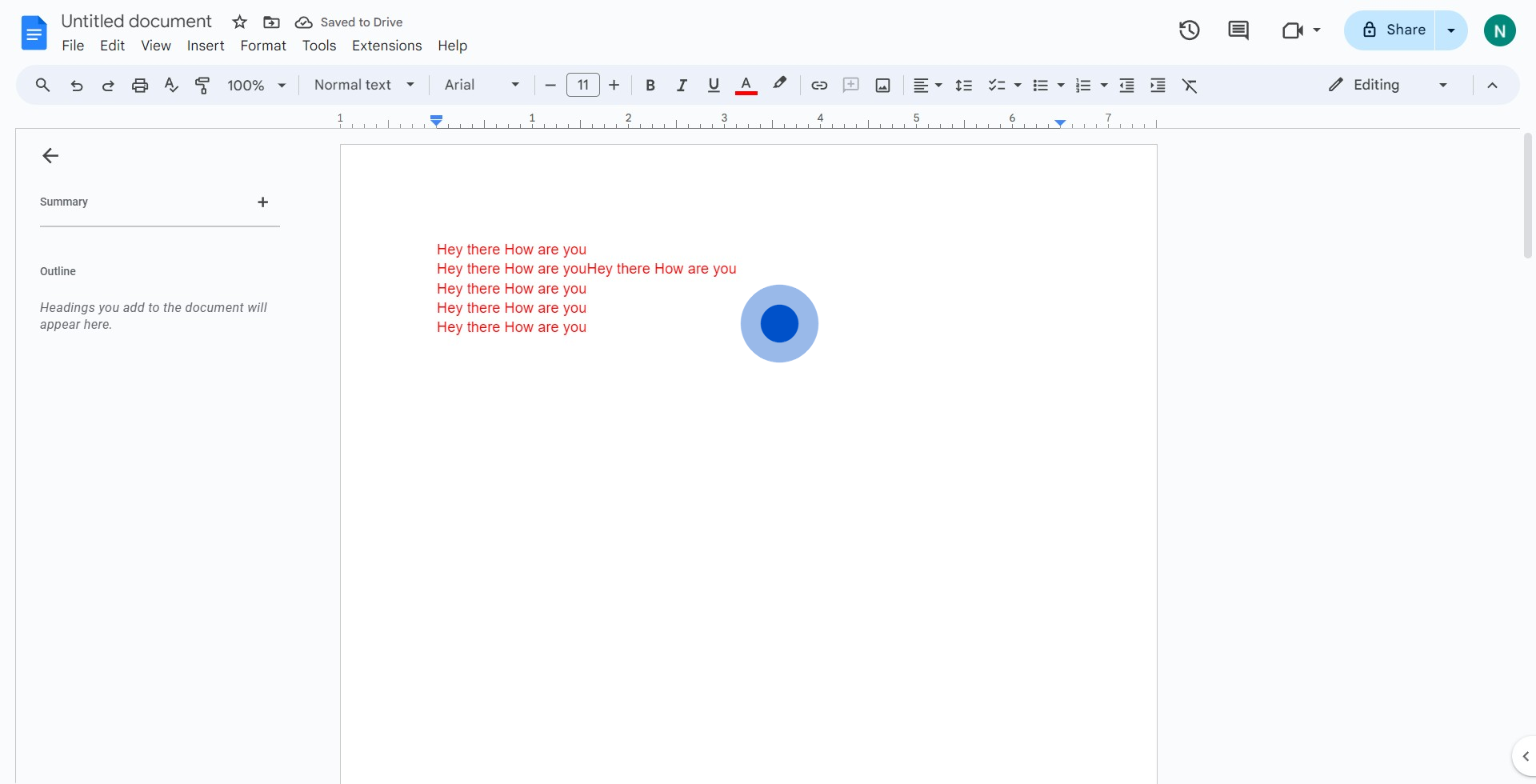Expand share options arrow beside Share
This screenshot has width=1536, height=784.
(x=1451, y=30)
